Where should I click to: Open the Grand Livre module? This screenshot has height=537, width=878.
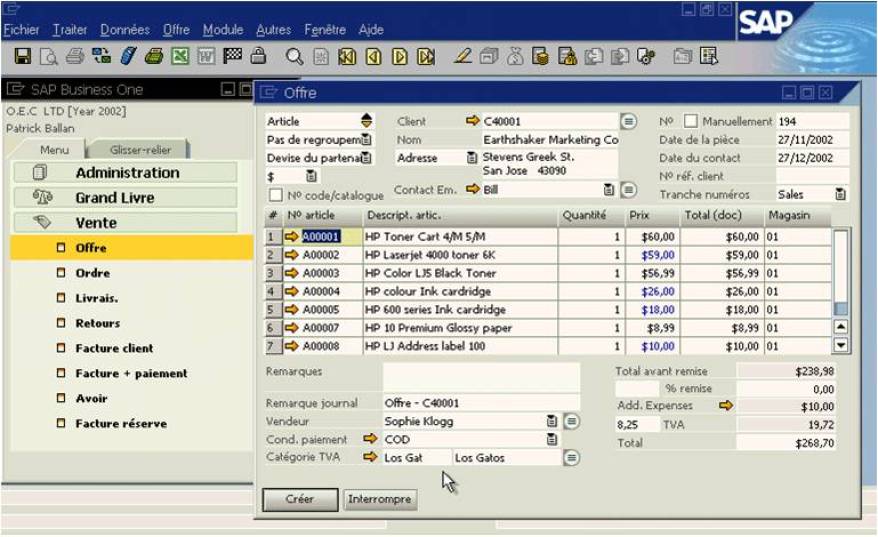coord(125,198)
